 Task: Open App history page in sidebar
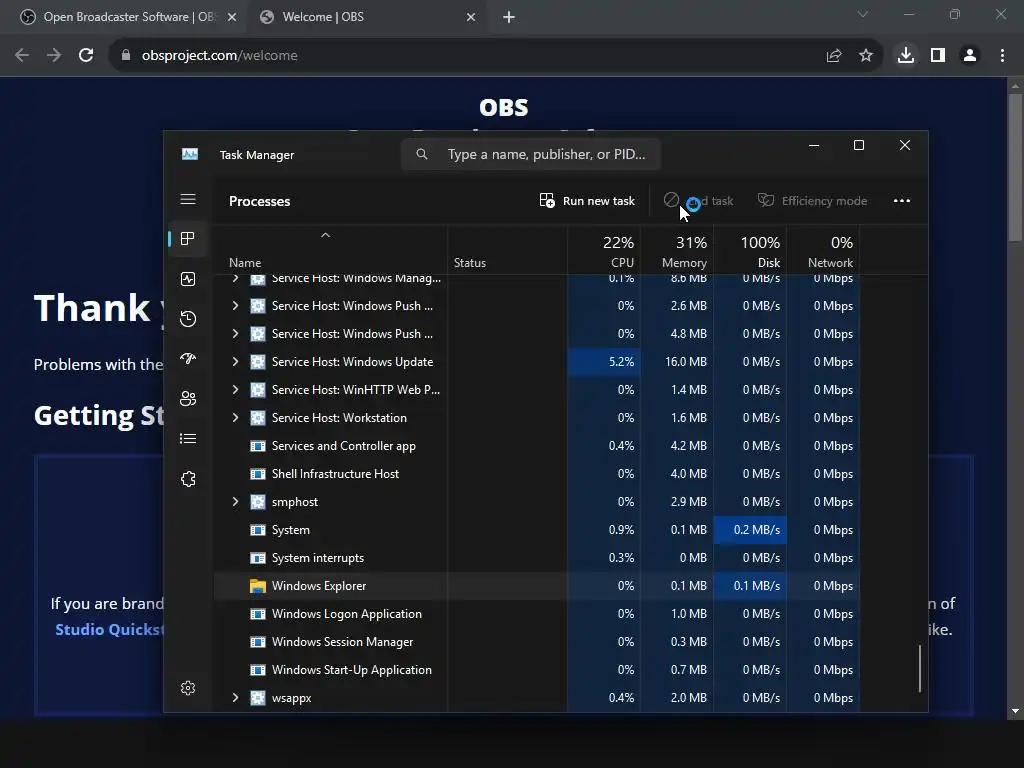tap(187, 319)
